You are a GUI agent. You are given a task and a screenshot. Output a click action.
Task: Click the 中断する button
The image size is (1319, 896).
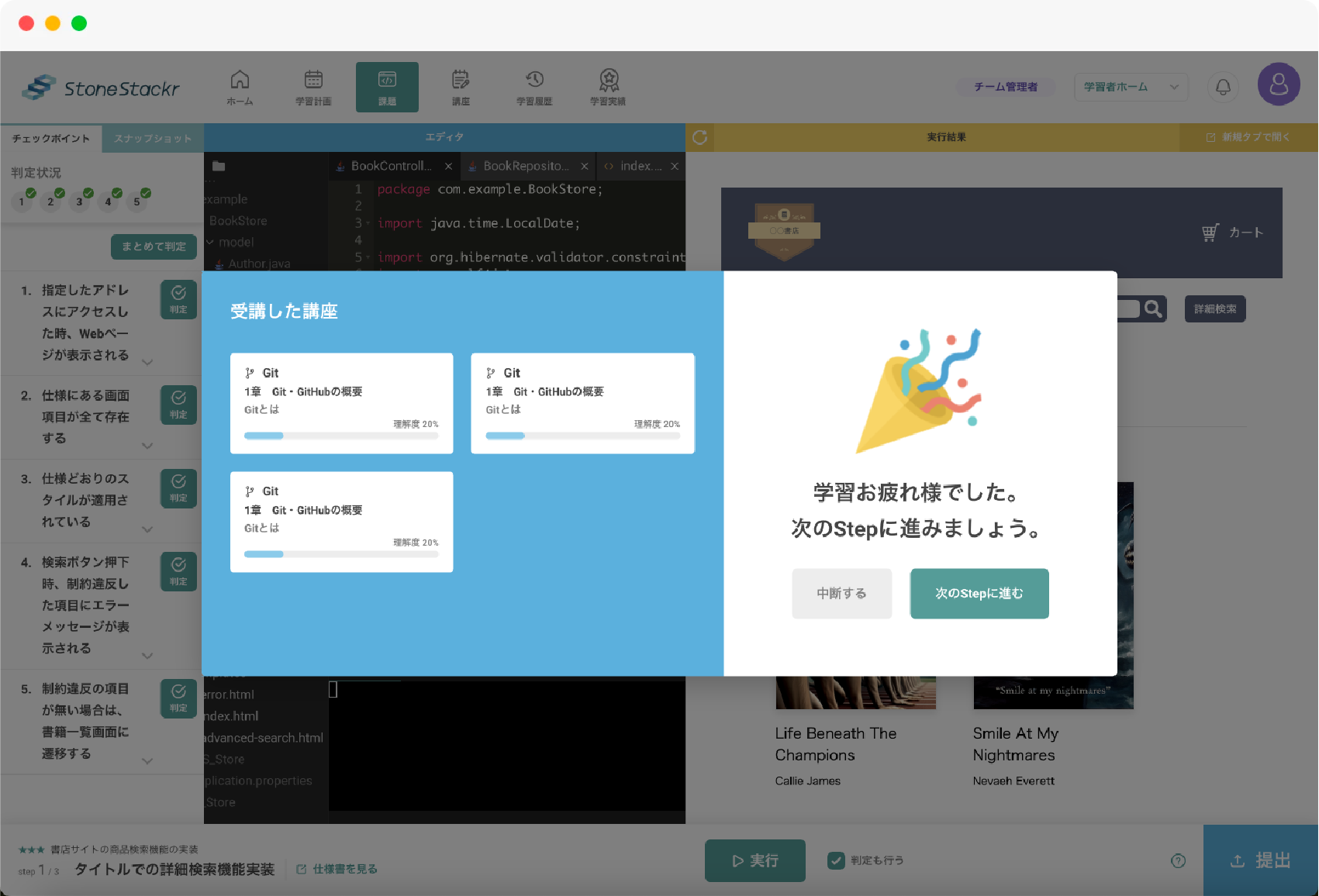click(x=841, y=594)
